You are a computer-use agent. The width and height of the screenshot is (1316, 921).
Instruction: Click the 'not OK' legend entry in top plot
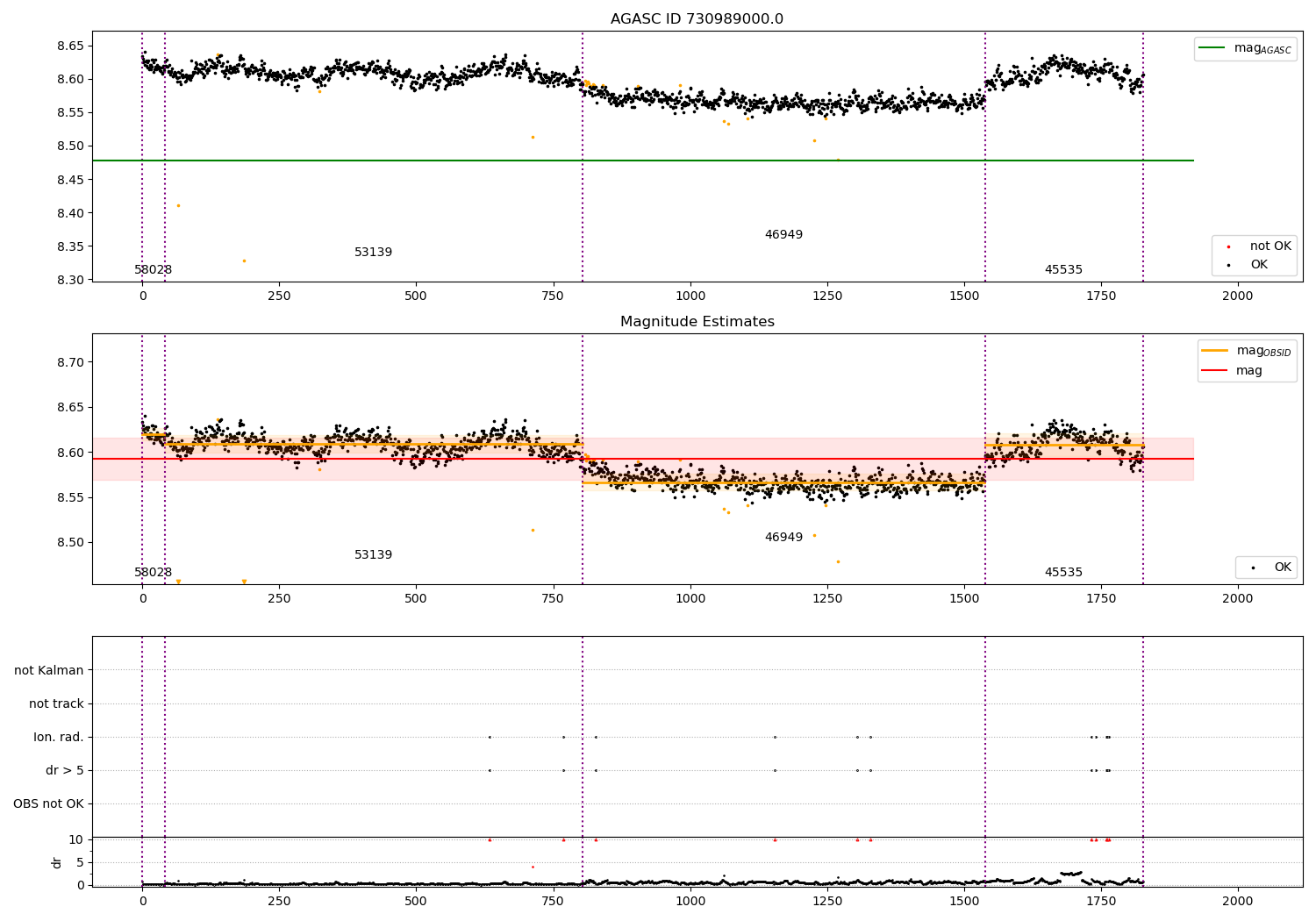pos(1258,246)
